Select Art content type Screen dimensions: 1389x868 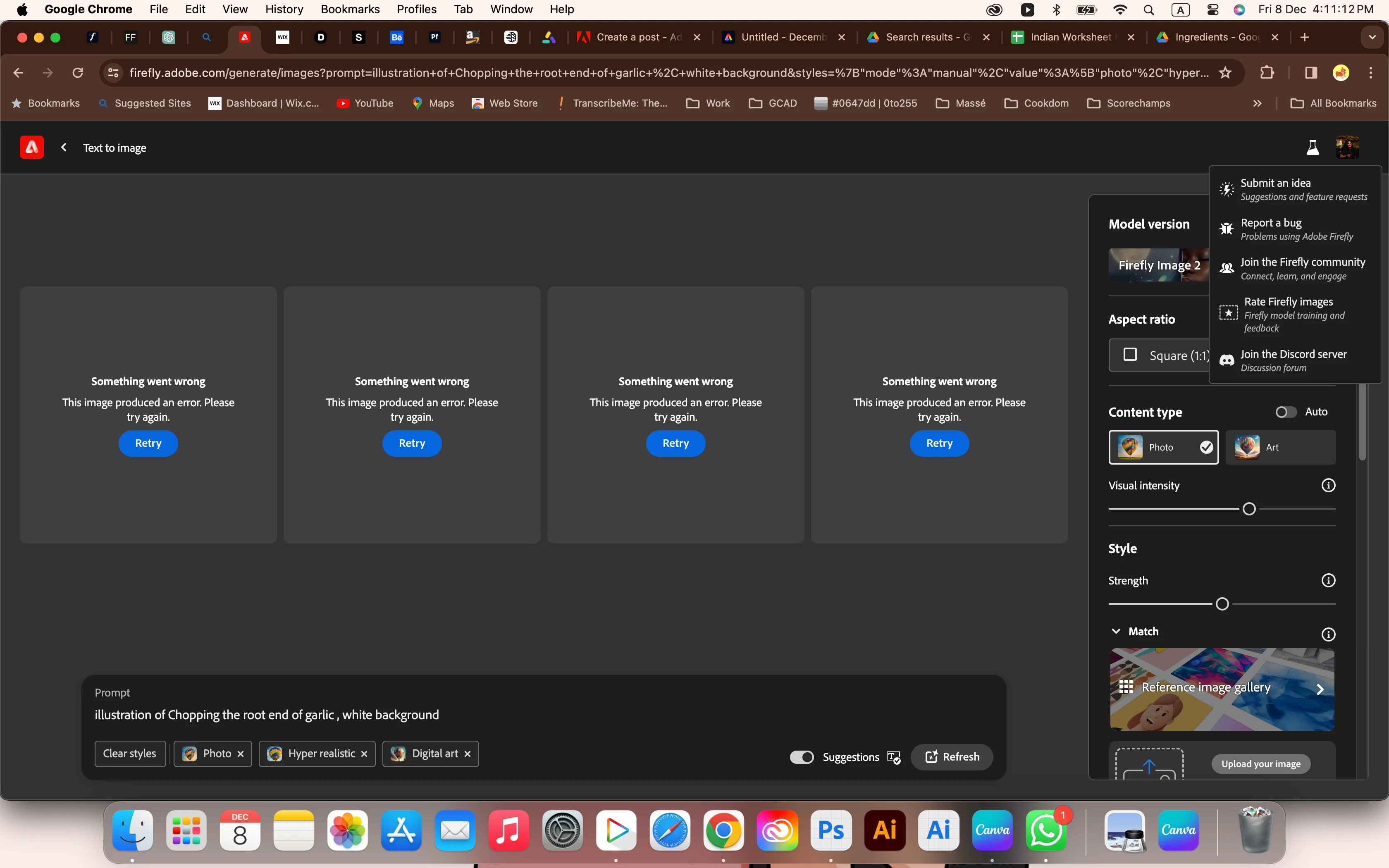(x=1281, y=447)
